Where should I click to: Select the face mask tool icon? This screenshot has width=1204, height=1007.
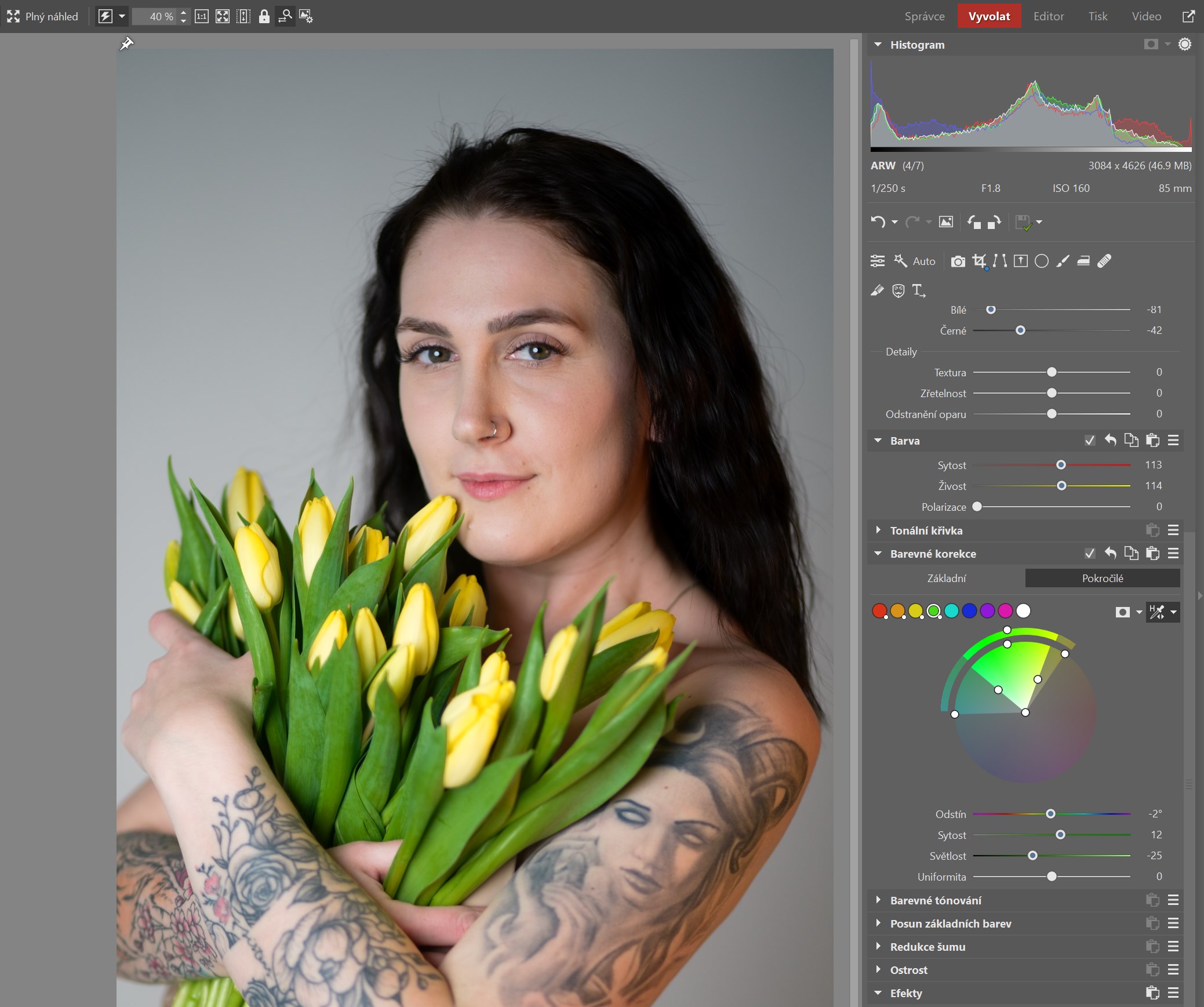pyautogui.click(x=898, y=290)
